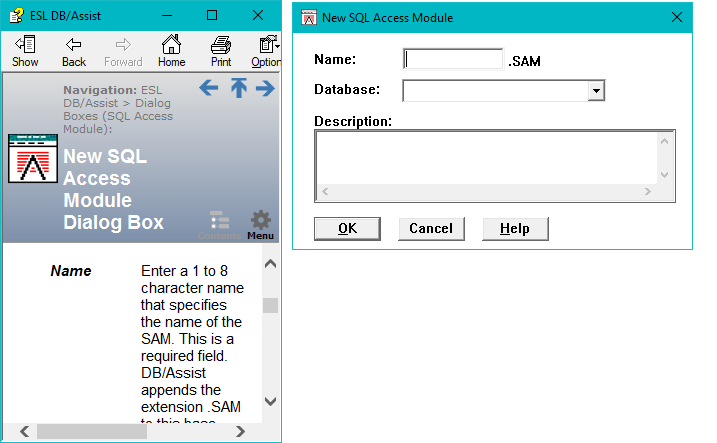Minimize the ESL DB/Assist help window
The width and height of the screenshot is (717, 443).
coord(167,16)
